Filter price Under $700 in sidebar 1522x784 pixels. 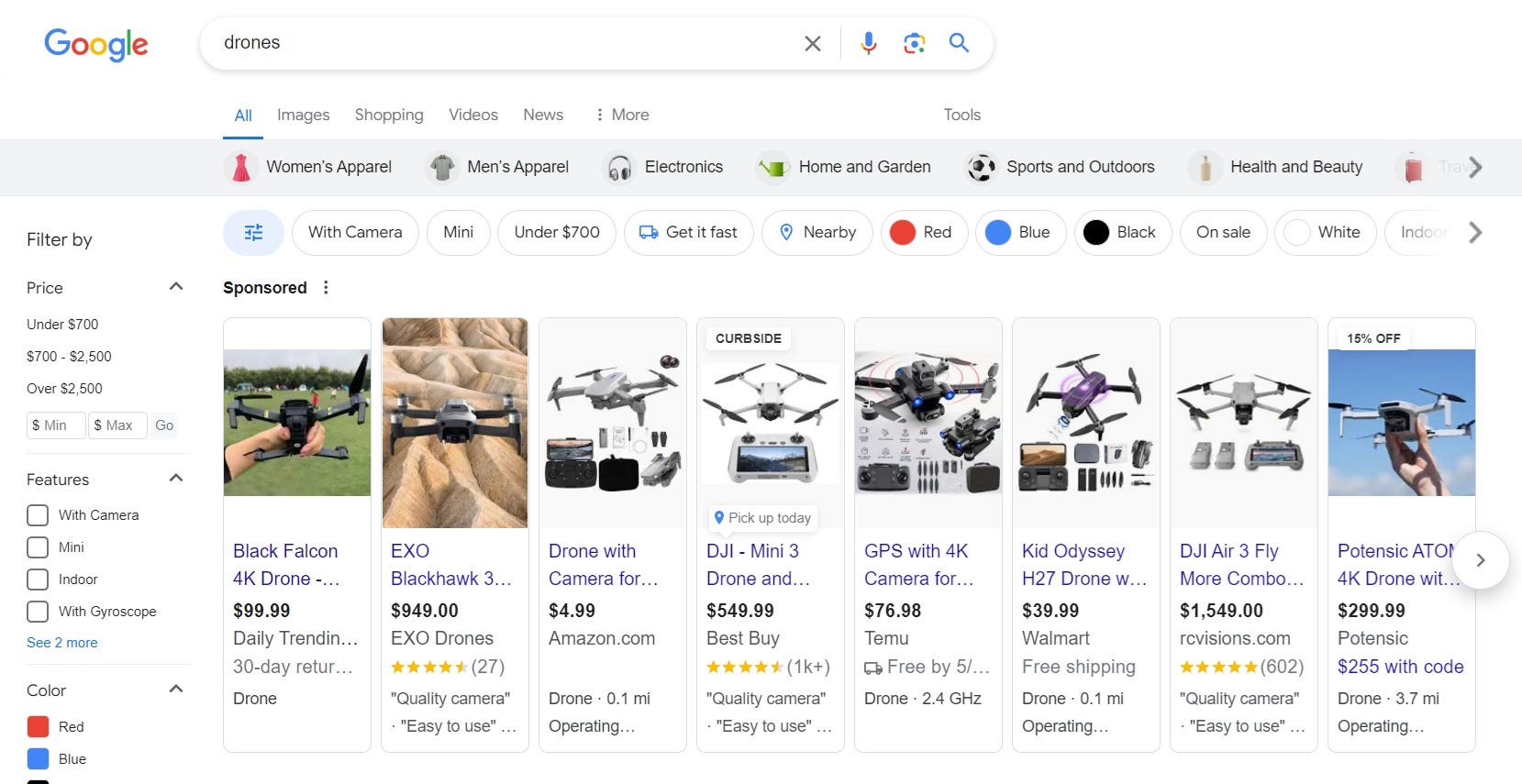tap(62, 325)
